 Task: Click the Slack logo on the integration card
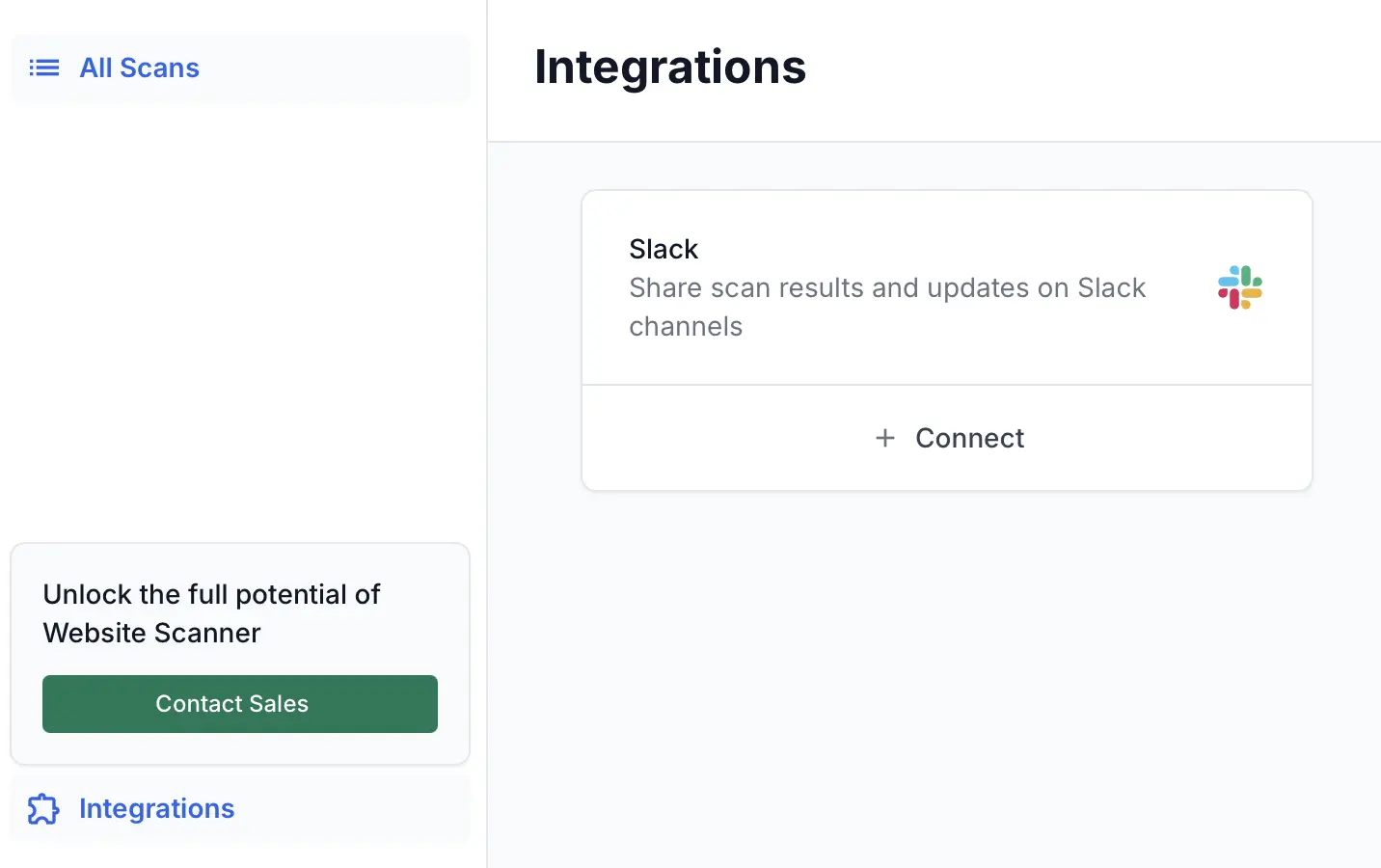pos(1240,287)
